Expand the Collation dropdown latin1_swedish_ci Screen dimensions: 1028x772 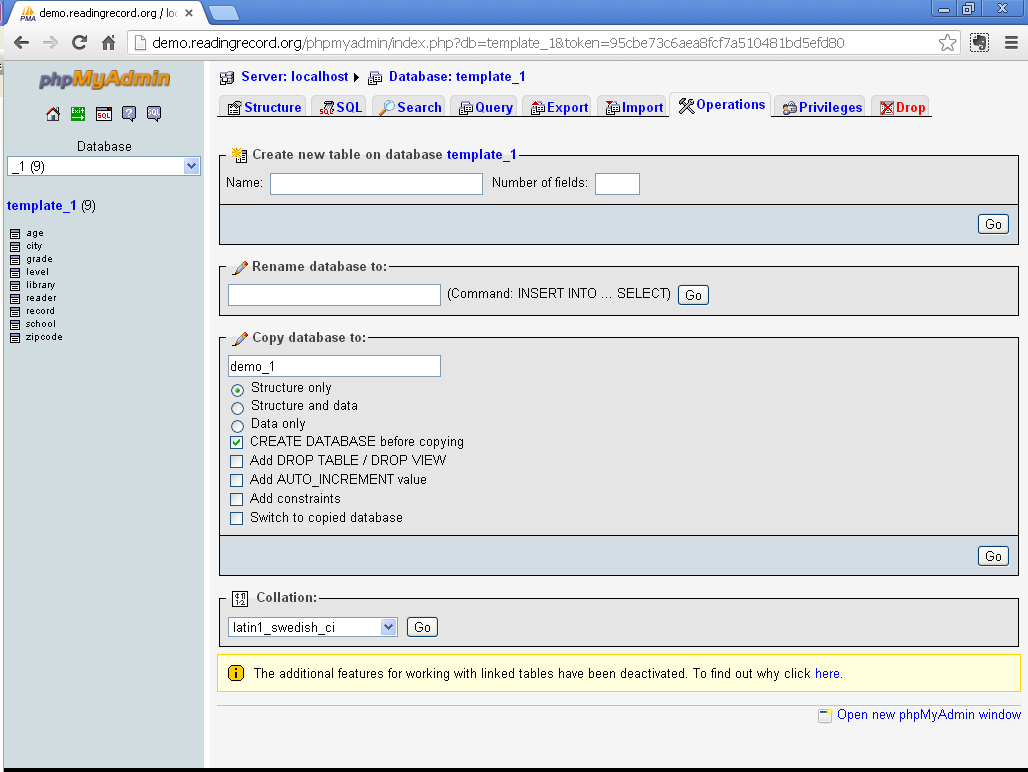(x=313, y=627)
